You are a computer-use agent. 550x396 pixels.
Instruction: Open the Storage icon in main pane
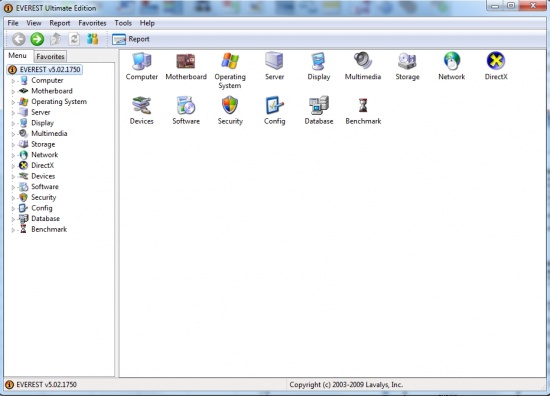coord(407,61)
